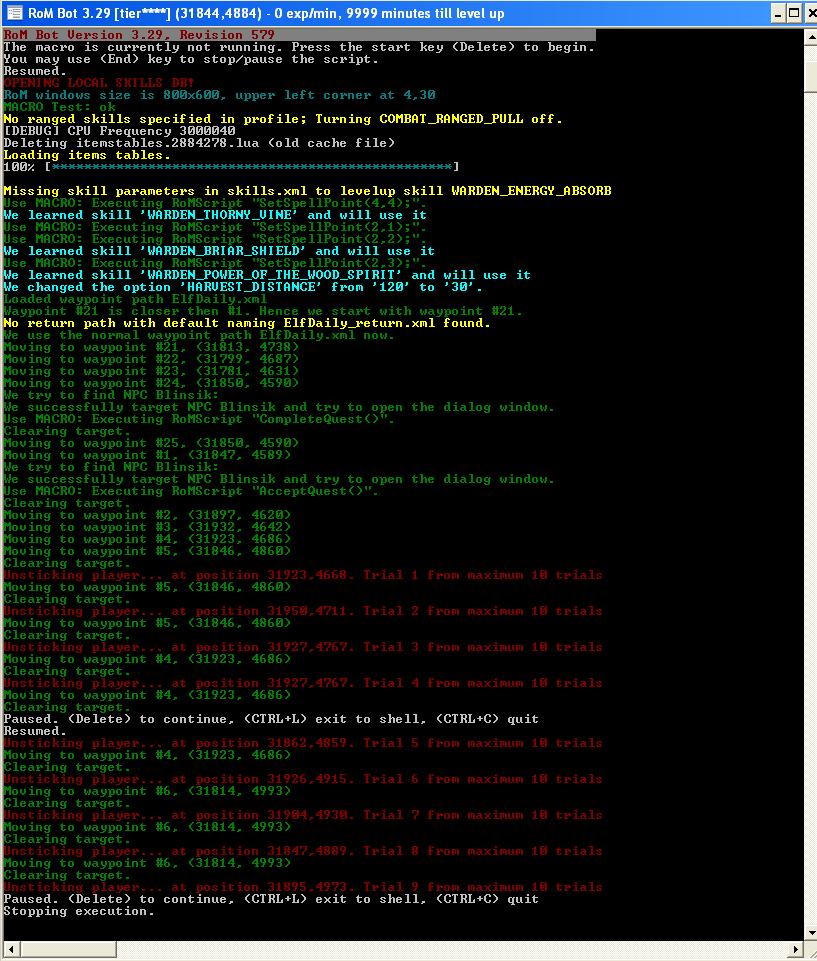Click the 100% loading progress bar line
817x961 pixels.
pyautogui.click(x=231, y=167)
